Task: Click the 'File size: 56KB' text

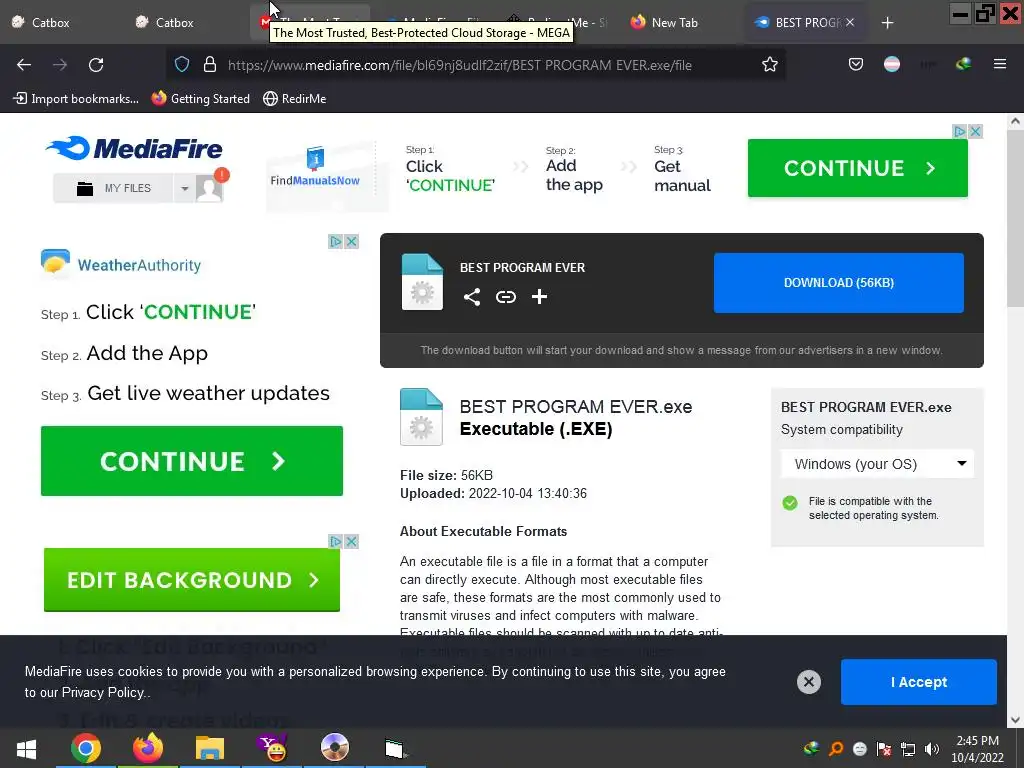Action: tap(446, 475)
